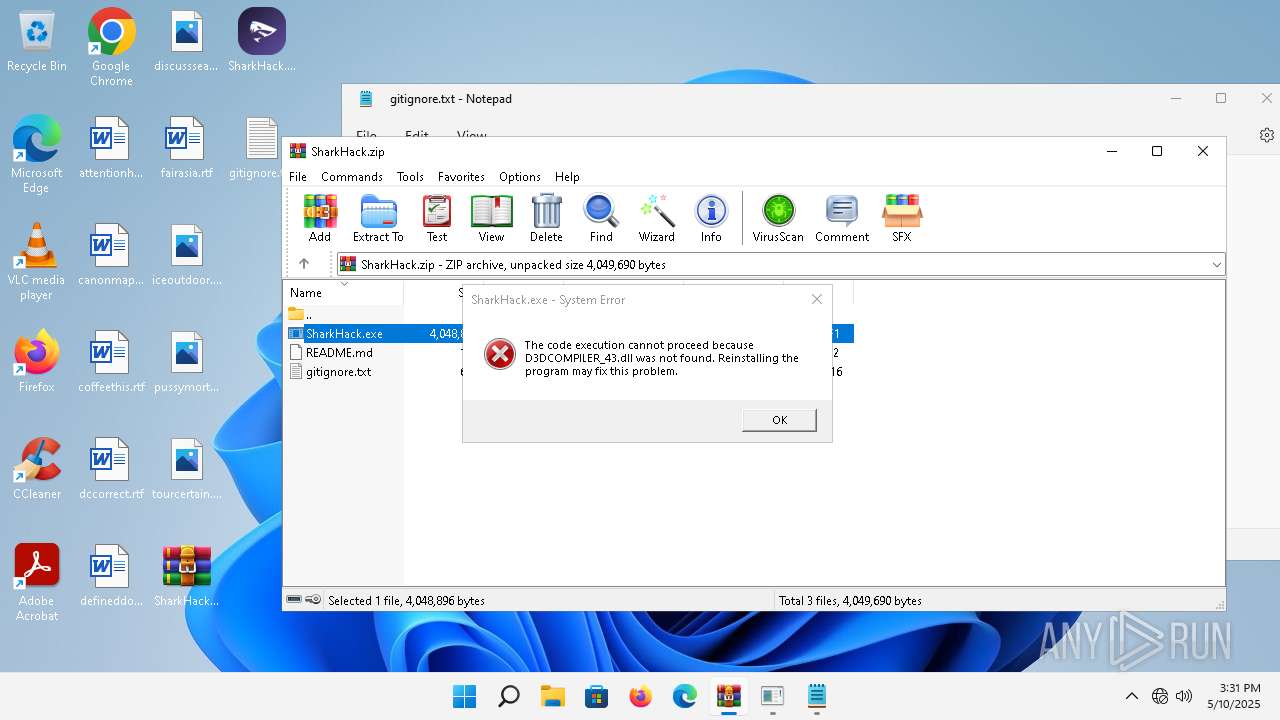Click the Extract To toolbar icon
This screenshot has height=720, width=1280.
[x=378, y=218]
